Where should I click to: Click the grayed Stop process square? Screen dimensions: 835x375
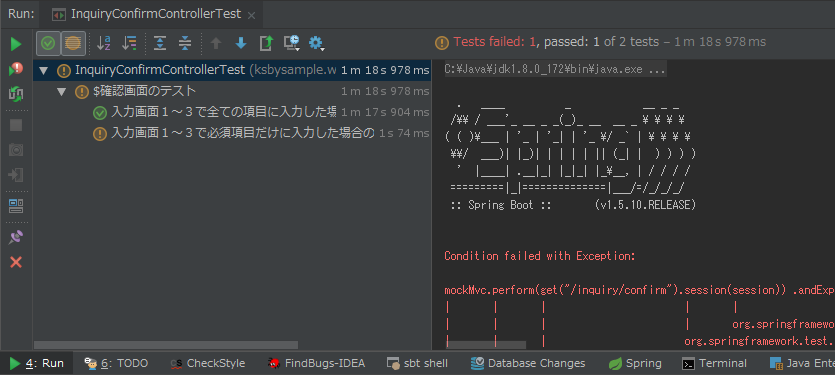(x=16, y=125)
